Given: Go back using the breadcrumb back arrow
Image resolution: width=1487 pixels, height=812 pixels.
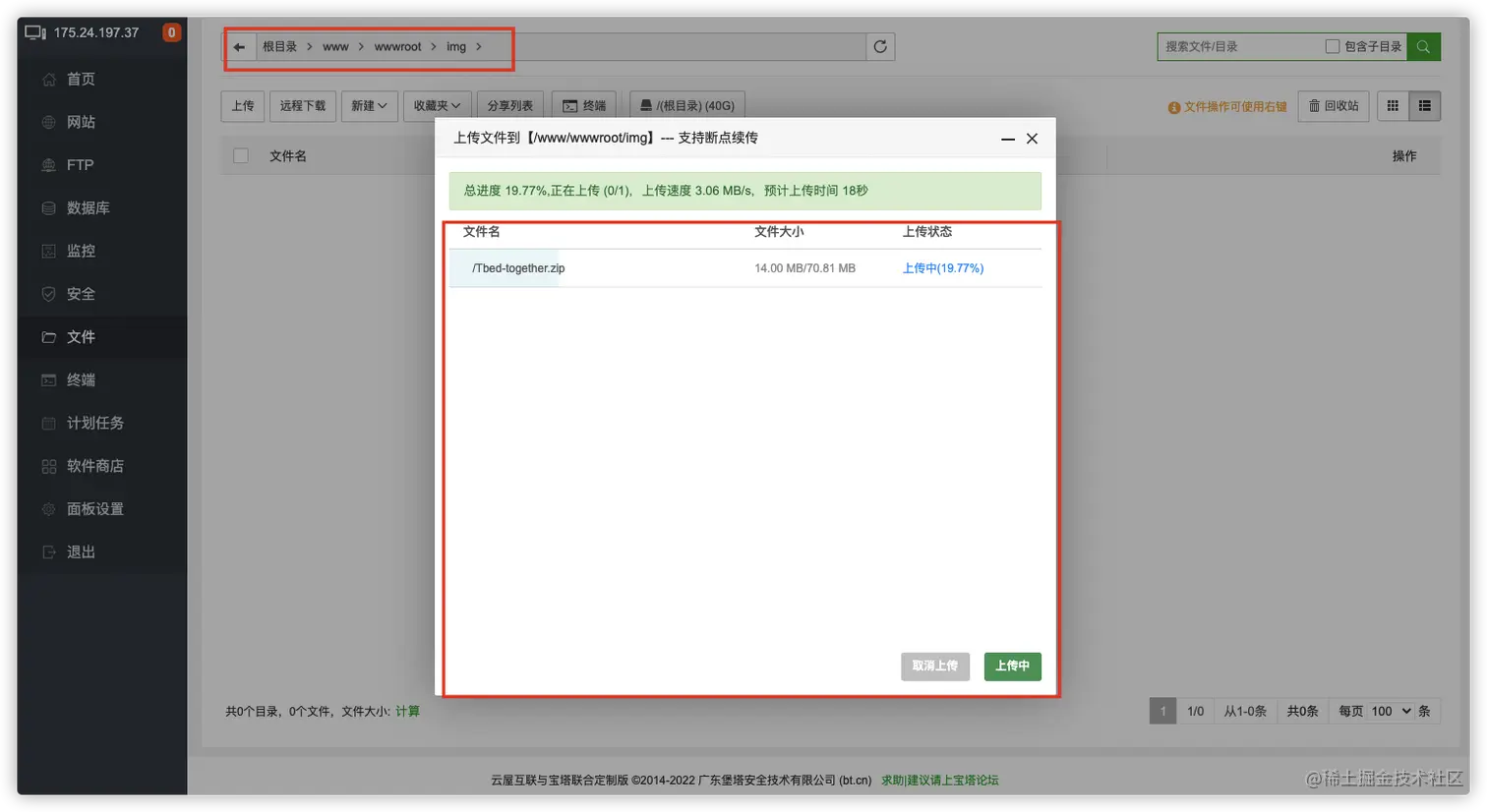Looking at the screenshot, I should [x=239, y=46].
